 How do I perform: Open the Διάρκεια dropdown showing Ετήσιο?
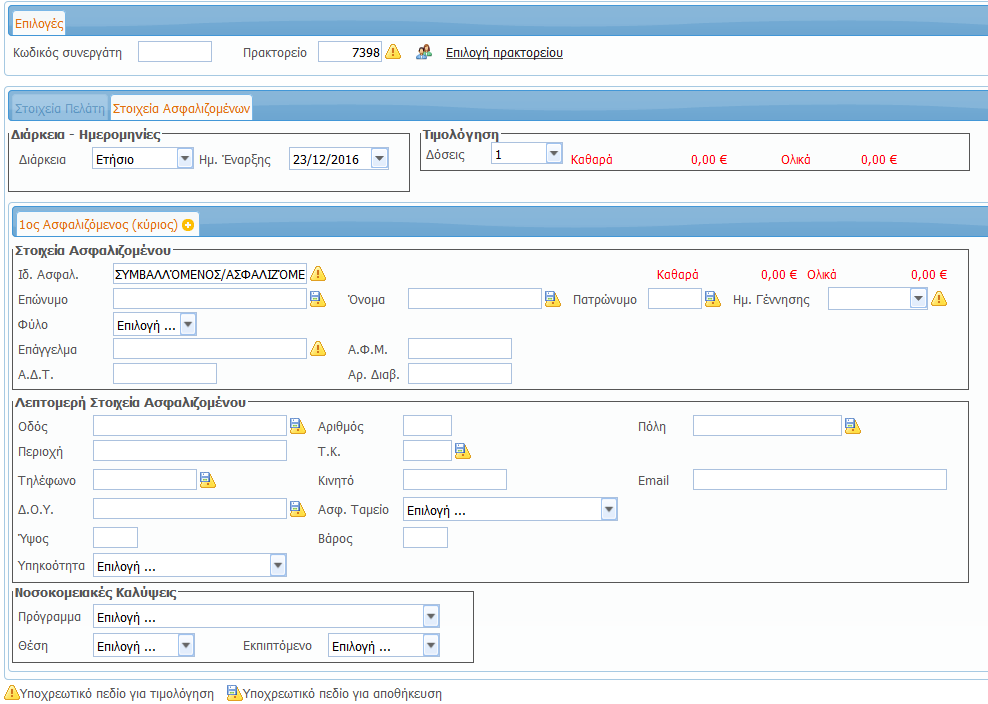point(185,158)
